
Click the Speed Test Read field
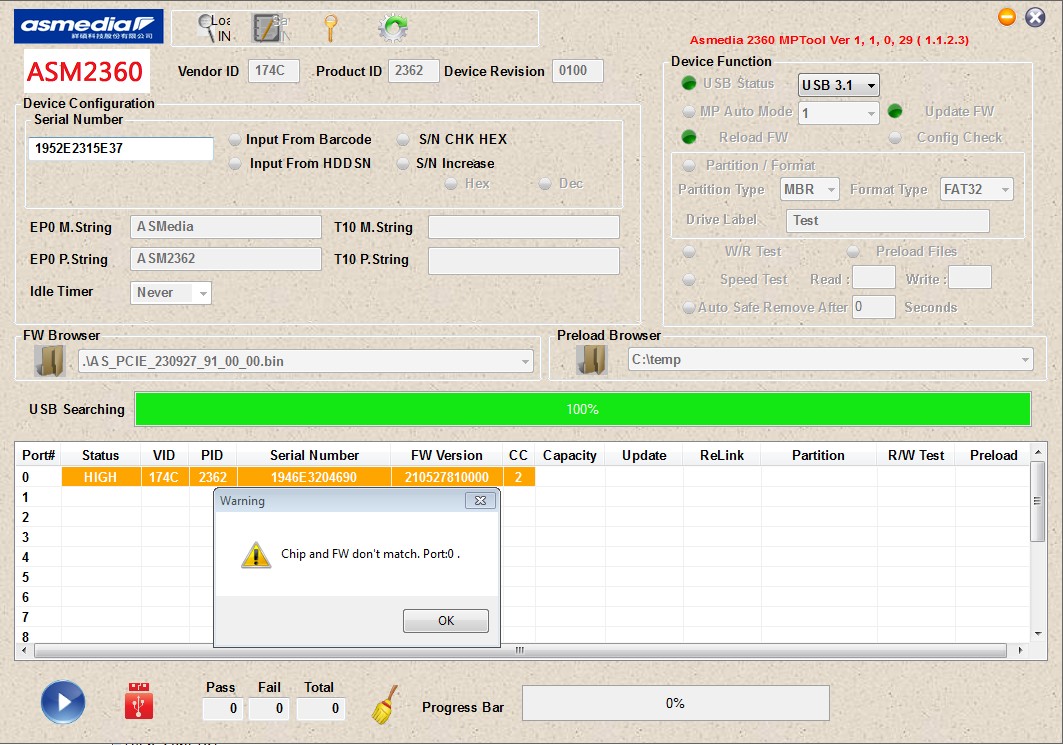coord(873,277)
